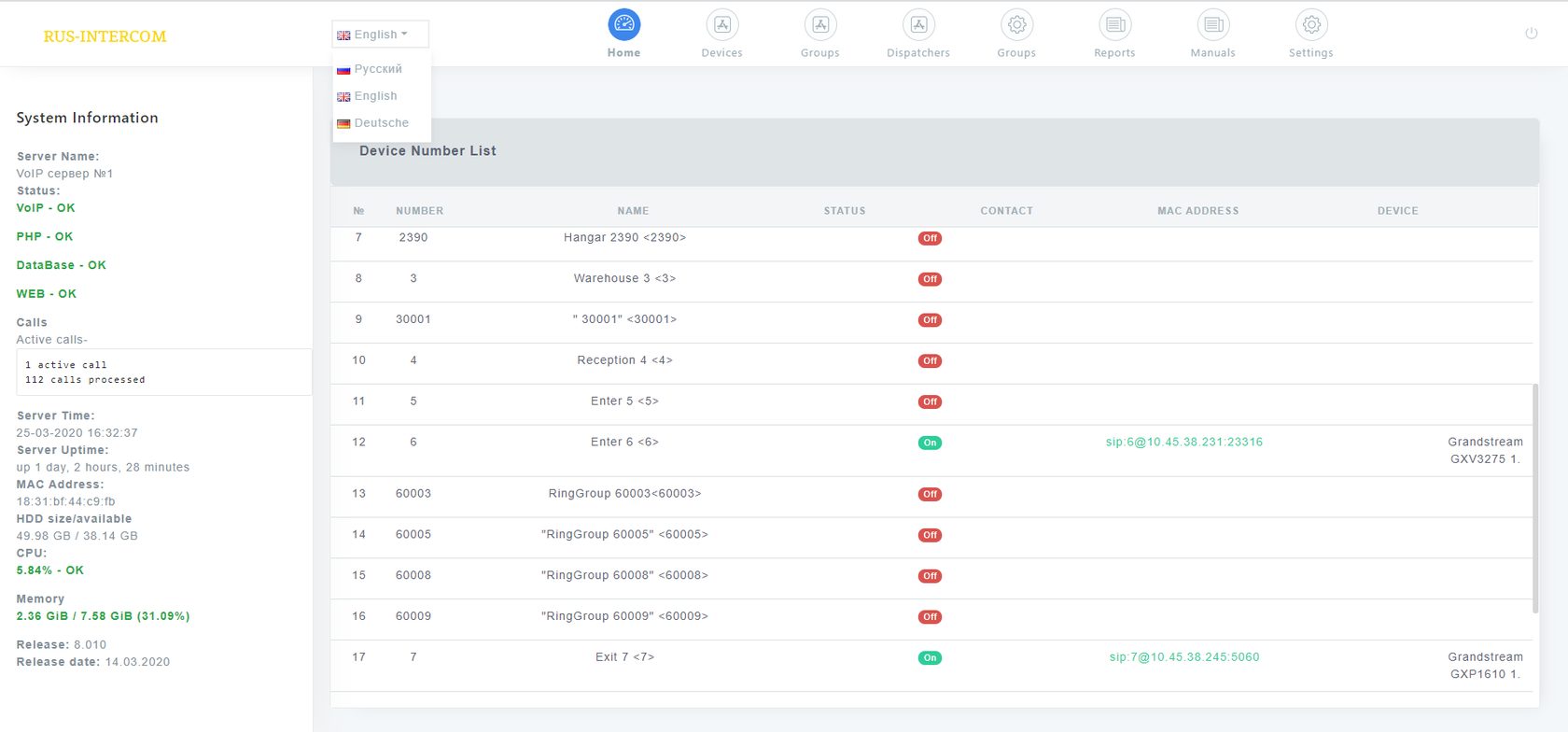The image size is (1568, 732).
Task: Collapse the English language dropdown button
Action: (x=380, y=35)
